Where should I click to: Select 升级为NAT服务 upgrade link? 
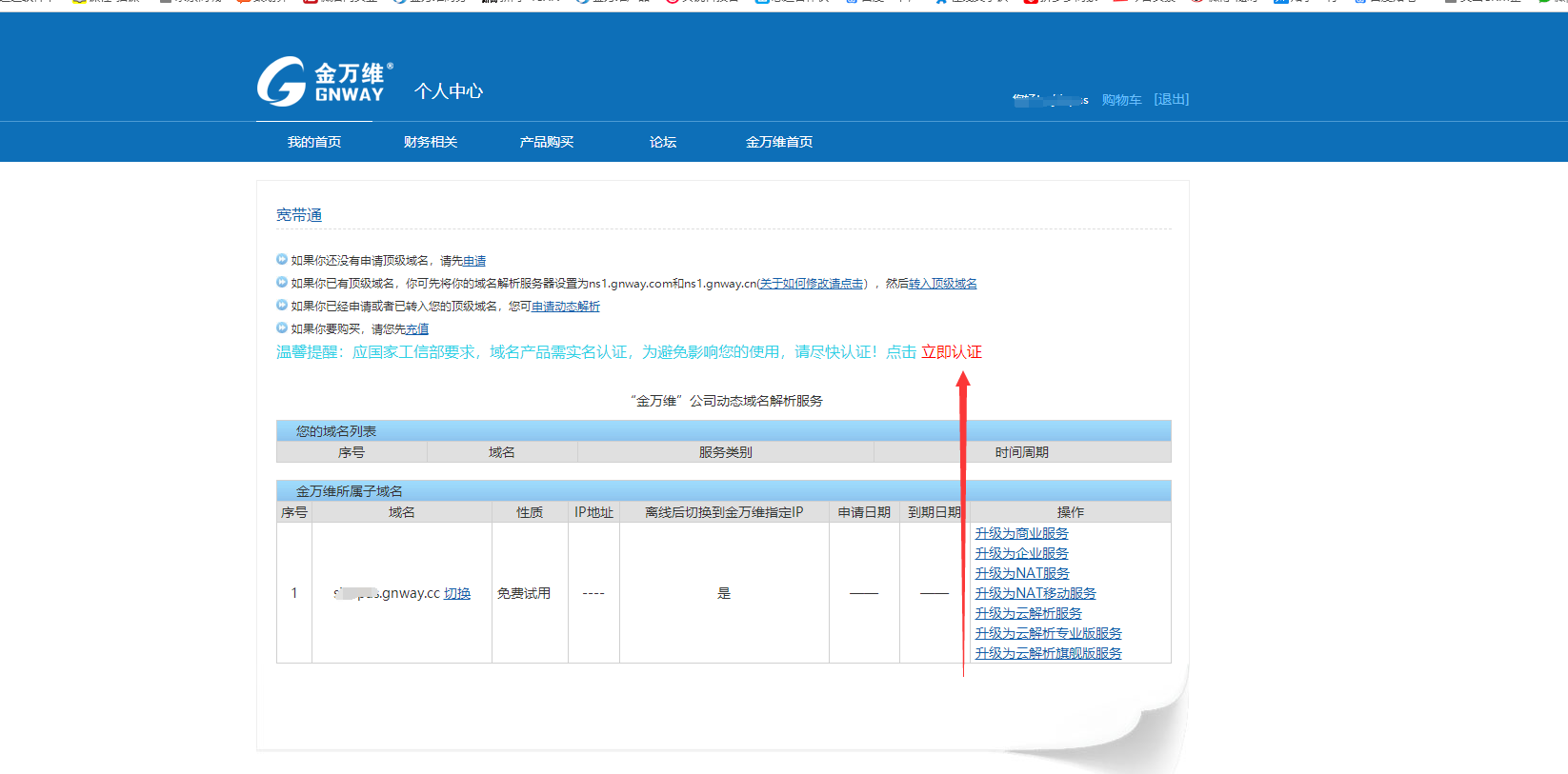pyautogui.click(x=1022, y=573)
